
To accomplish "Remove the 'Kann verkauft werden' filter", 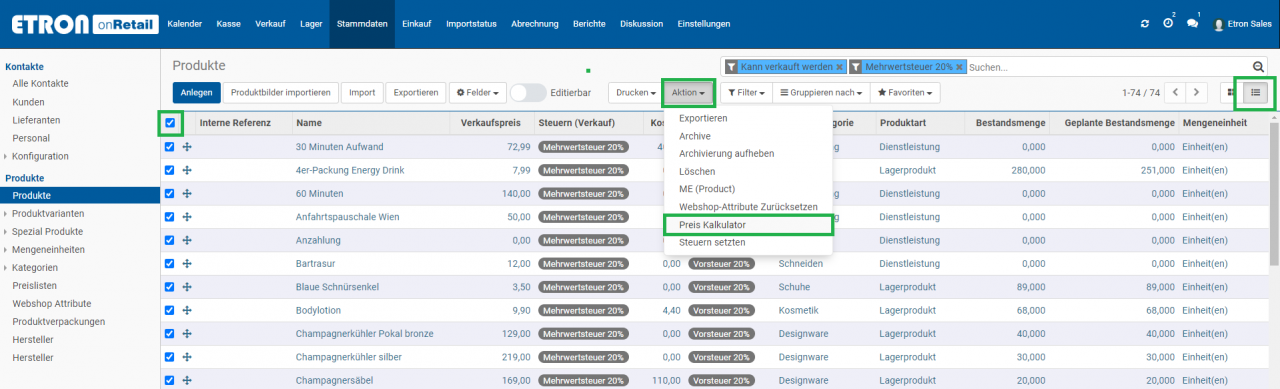I will (x=840, y=67).
